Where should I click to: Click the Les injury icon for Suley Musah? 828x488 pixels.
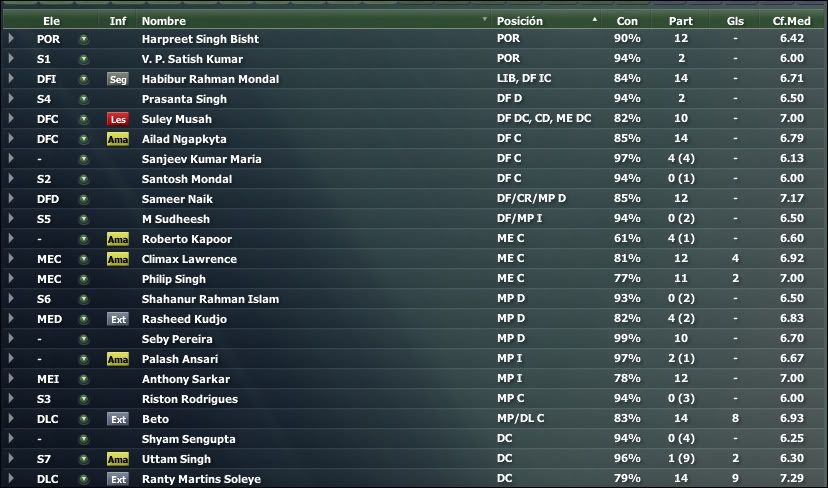118,119
